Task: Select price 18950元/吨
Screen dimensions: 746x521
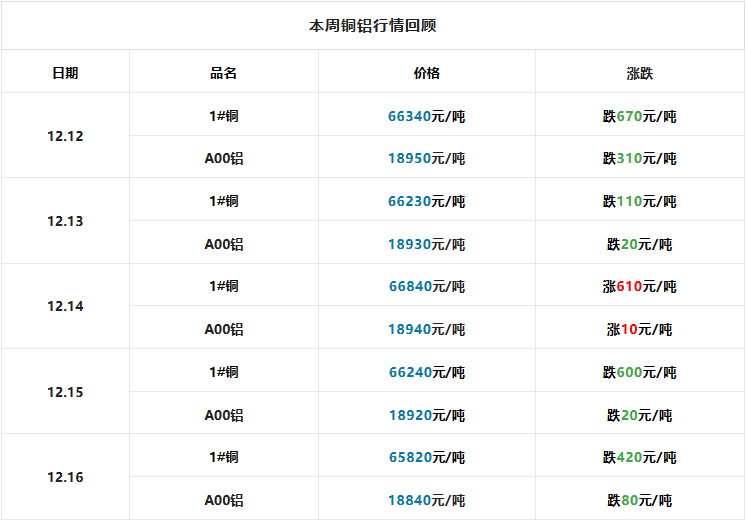Action: 427,158
